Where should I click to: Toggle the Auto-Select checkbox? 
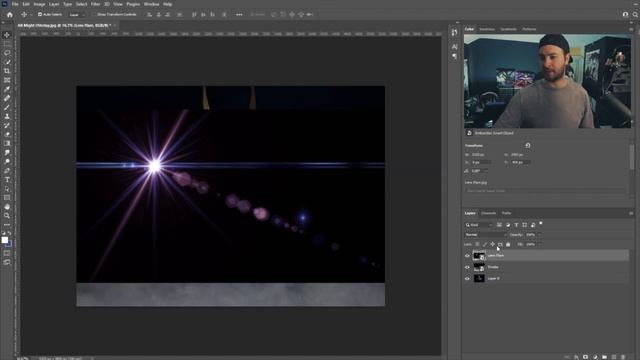tap(40, 14)
